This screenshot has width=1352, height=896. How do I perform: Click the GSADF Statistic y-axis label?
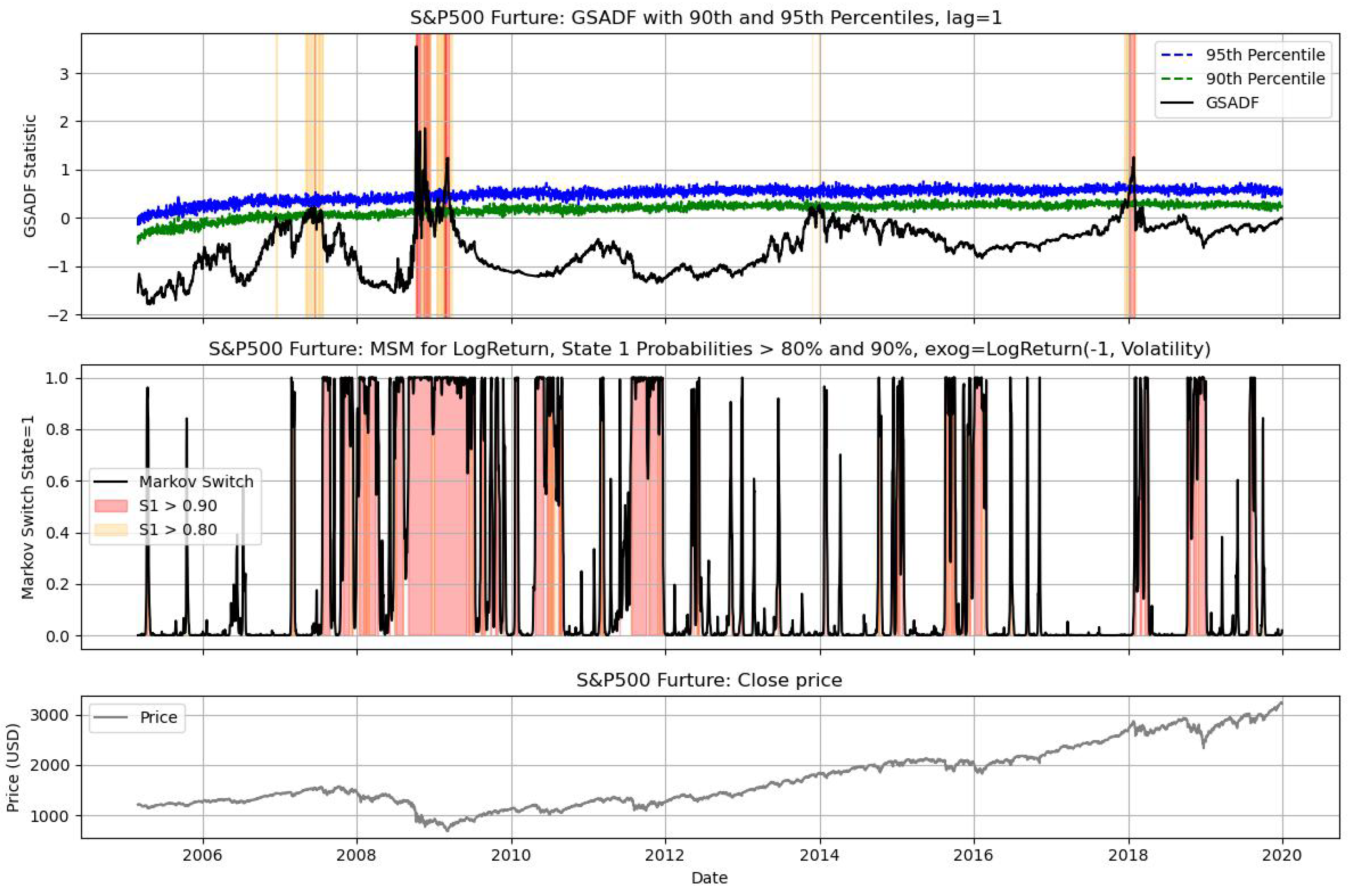pyautogui.click(x=31, y=176)
